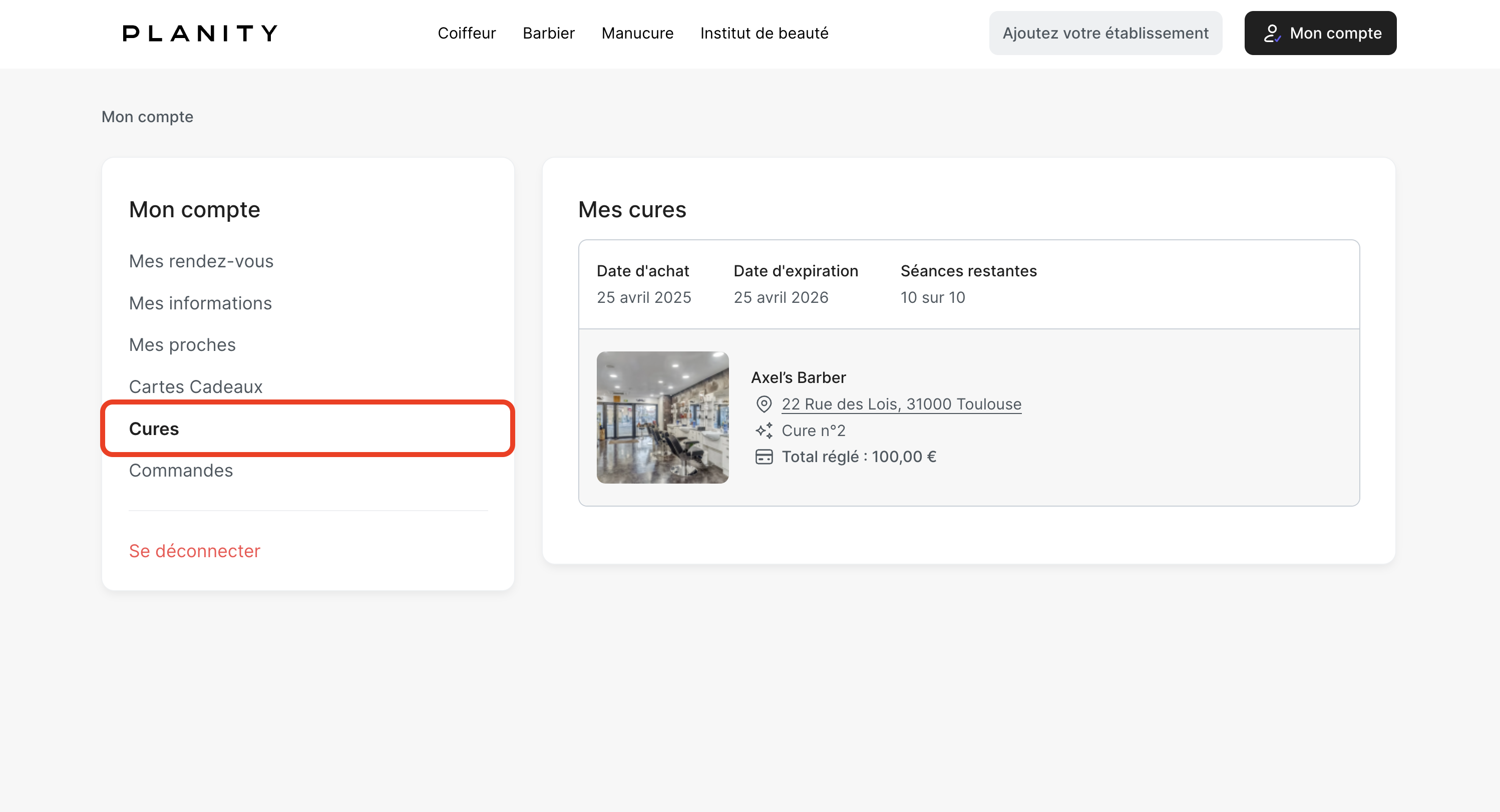This screenshot has height=812, width=1500.
Task: Open Institut de beauté category
Action: coord(764,33)
